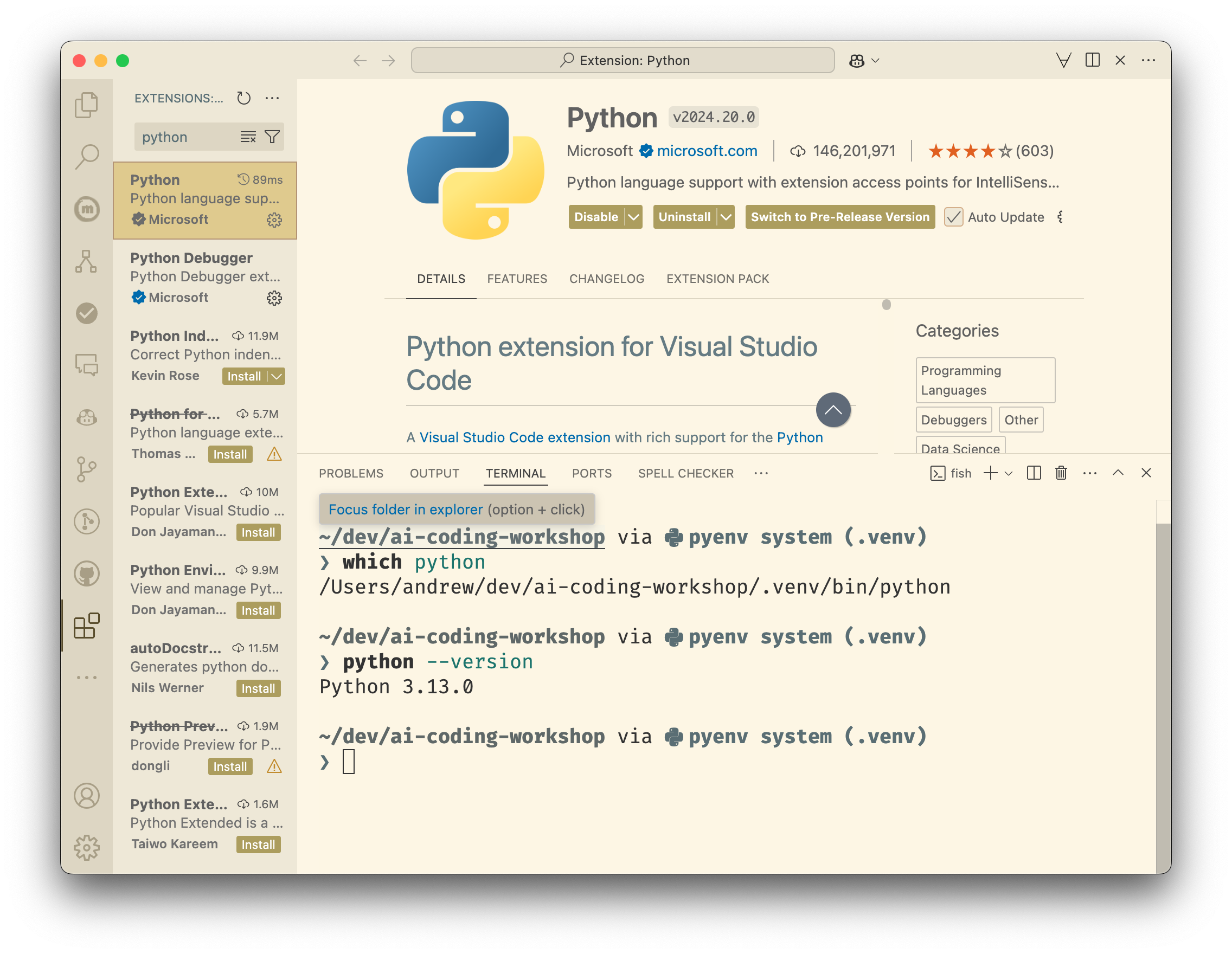Refresh the extensions list
The height and width of the screenshot is (954, 1232).
(243, 98)
